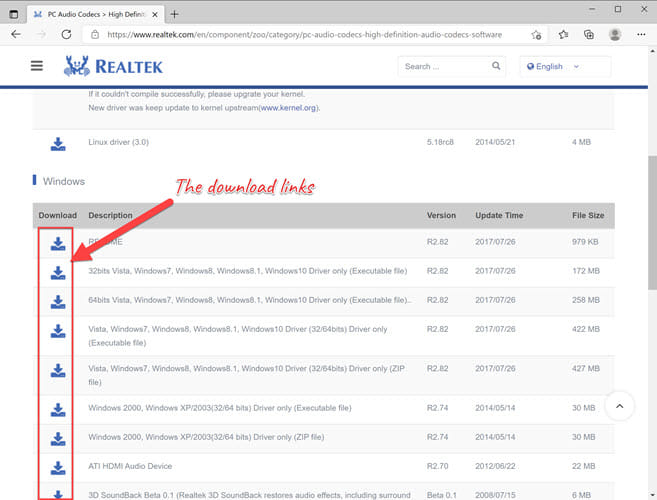Viewport: 657px width, 500px height.
Task: Click the search magnifier icon
Action: tap(496, 66)
